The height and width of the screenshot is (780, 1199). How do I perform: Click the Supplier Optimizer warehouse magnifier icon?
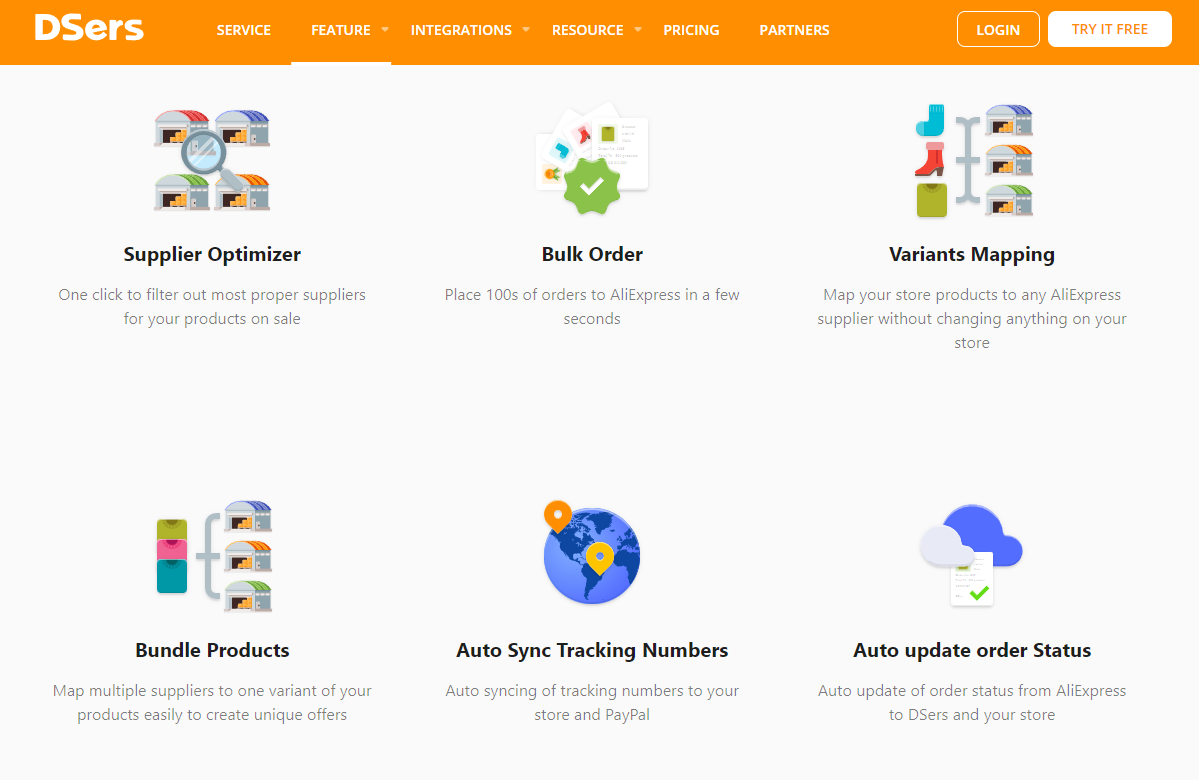pos(212,160)
